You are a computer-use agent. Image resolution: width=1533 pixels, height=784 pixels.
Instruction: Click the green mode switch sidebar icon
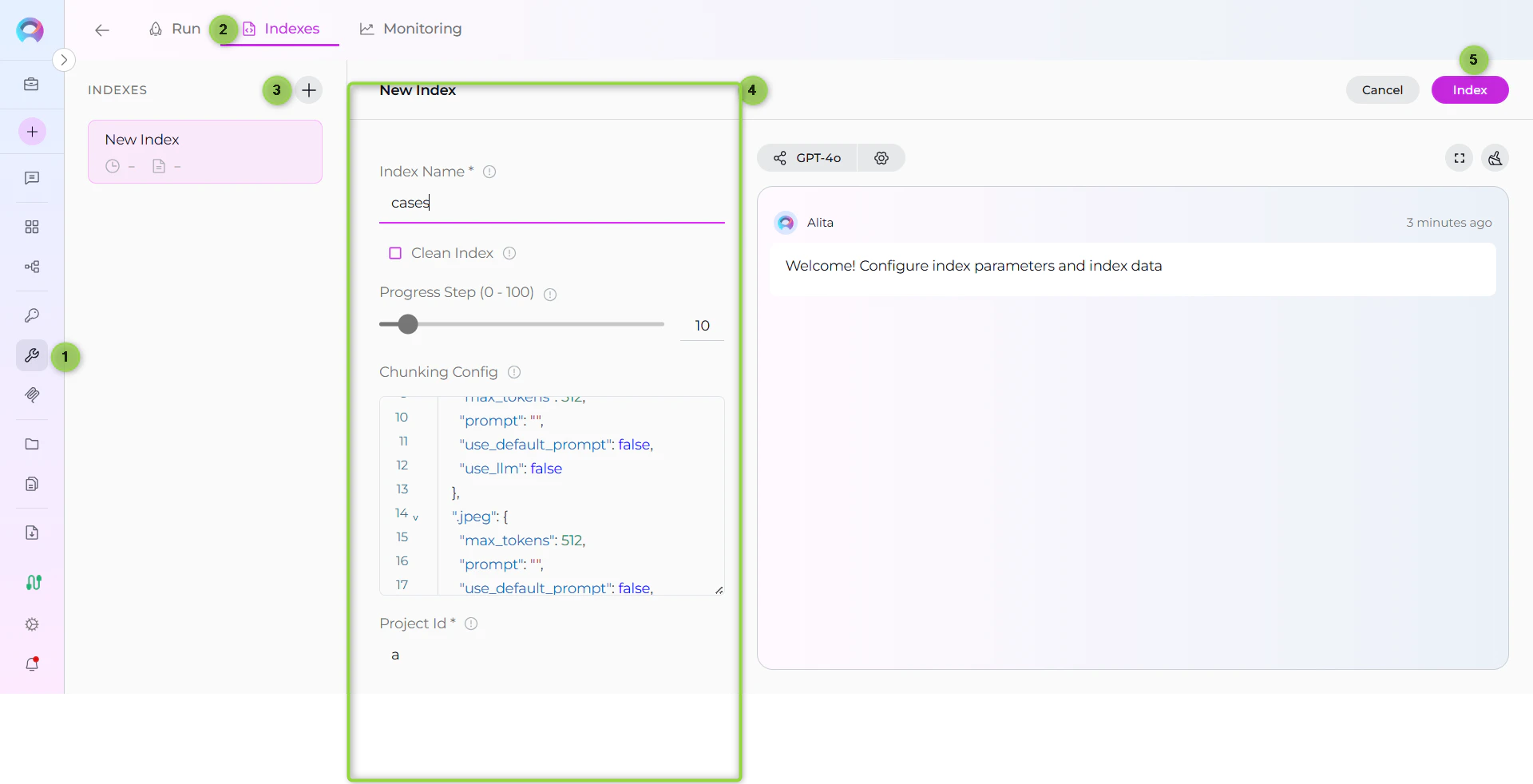34,583
